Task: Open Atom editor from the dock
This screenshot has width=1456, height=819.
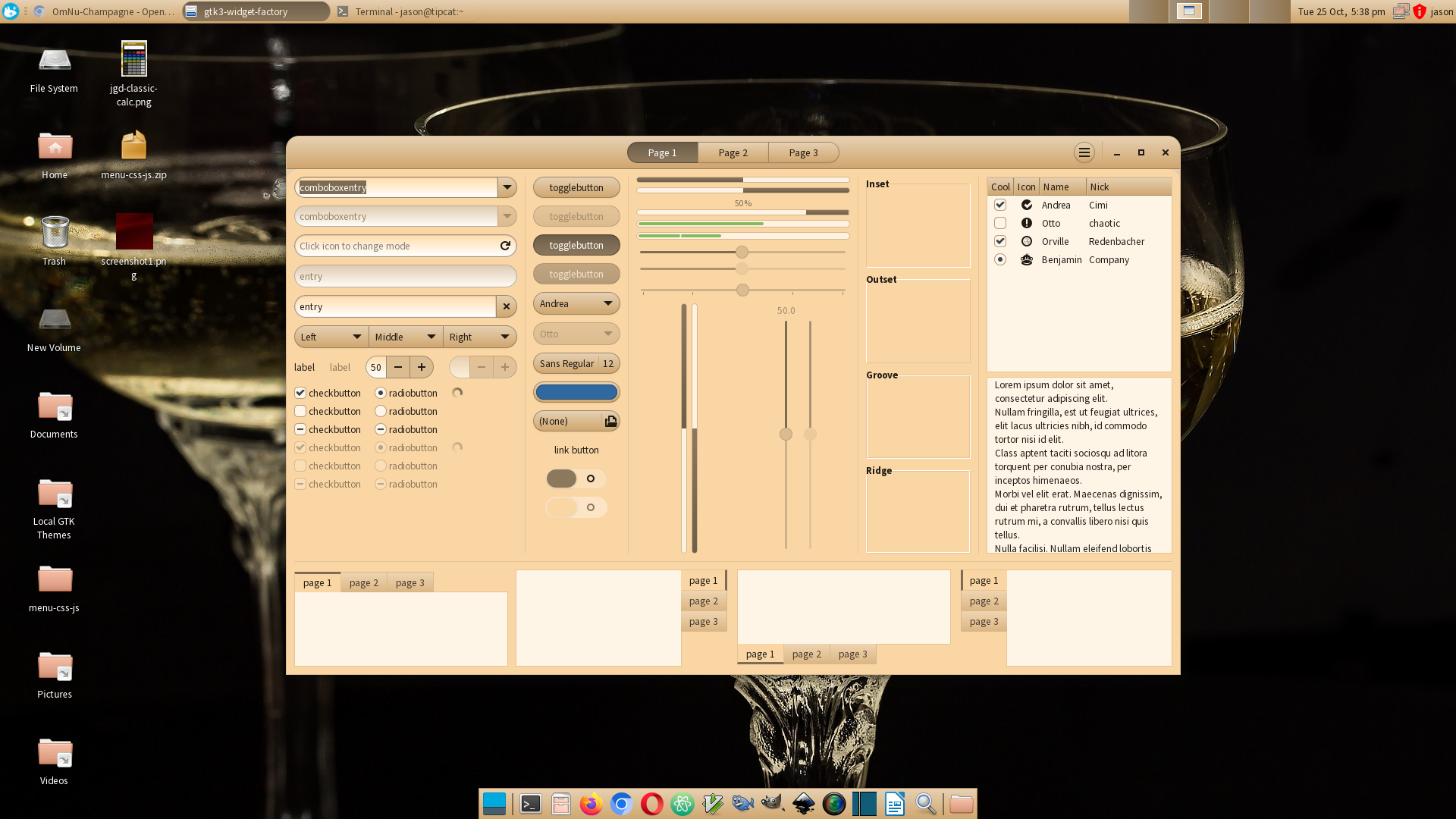Action: click(682, 804)
